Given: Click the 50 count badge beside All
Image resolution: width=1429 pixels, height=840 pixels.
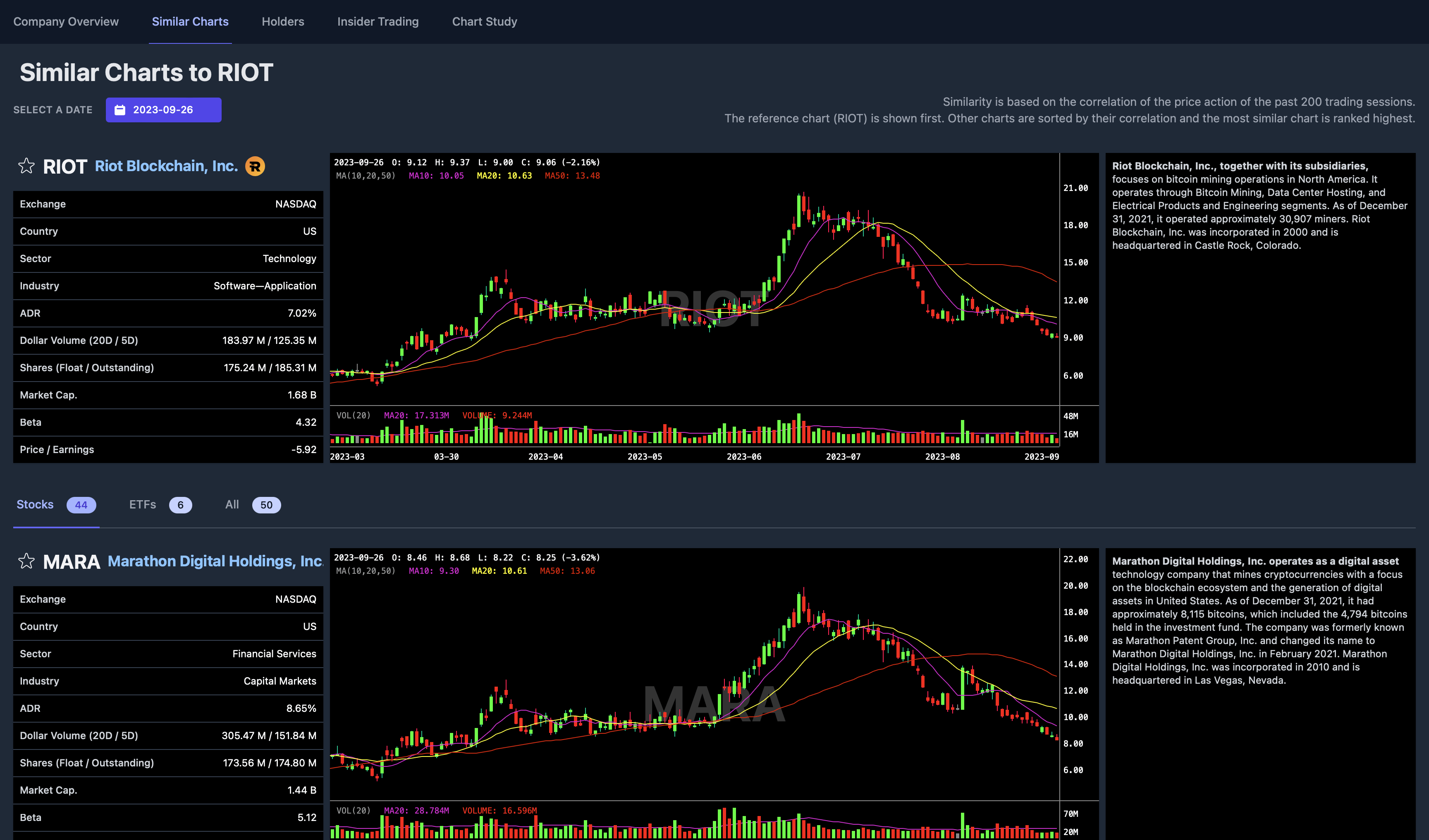Looking at the screenshot, I should [x=267, y=505].
